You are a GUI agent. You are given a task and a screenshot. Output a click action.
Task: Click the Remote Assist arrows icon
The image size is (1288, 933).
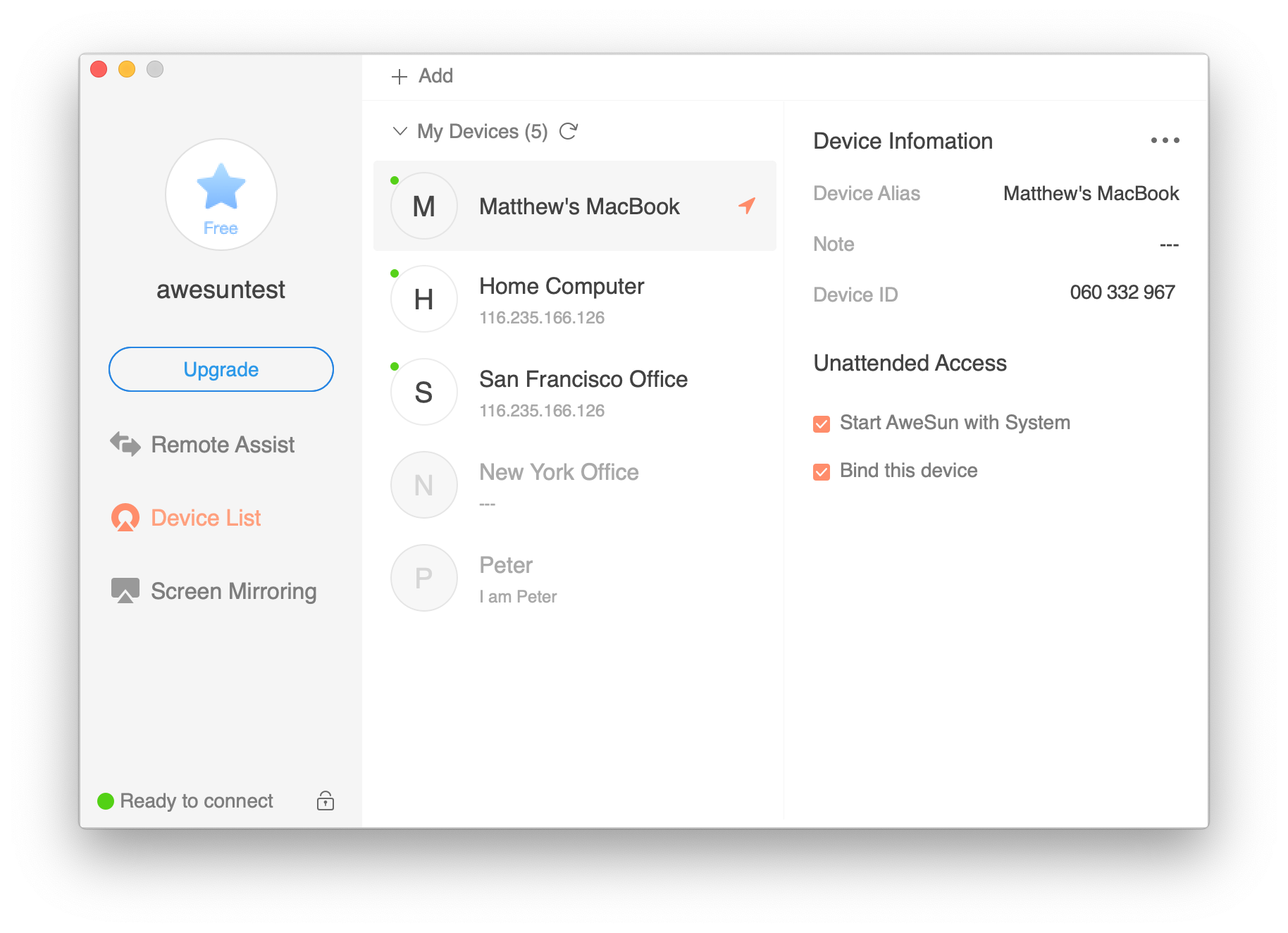coord(125,444)
